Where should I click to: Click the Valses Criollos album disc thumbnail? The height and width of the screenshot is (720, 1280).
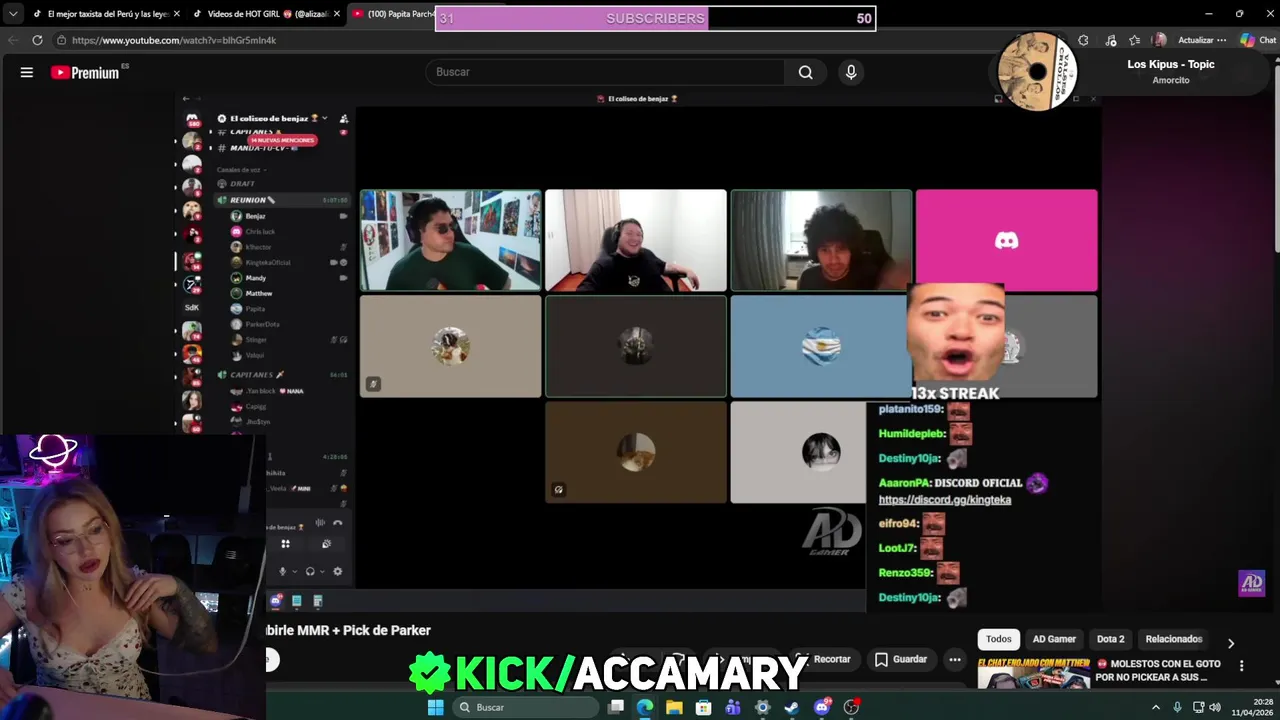[x=1037, y=71]
